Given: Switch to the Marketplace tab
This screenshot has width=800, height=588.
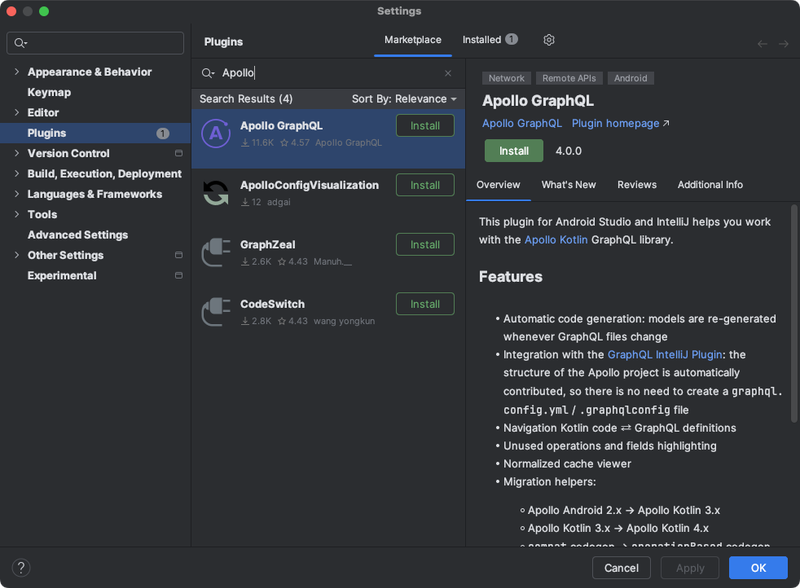Looking at the screenshot, I should click(x=413, y=40).
